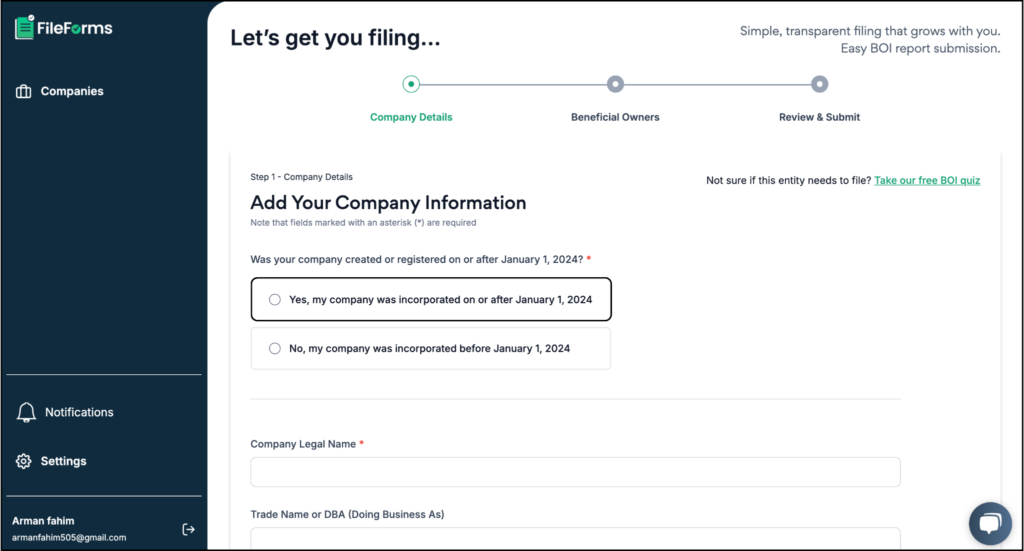Click the Company Details step circle
This screenshot has width=1024, height=551.
coord(411,84)
